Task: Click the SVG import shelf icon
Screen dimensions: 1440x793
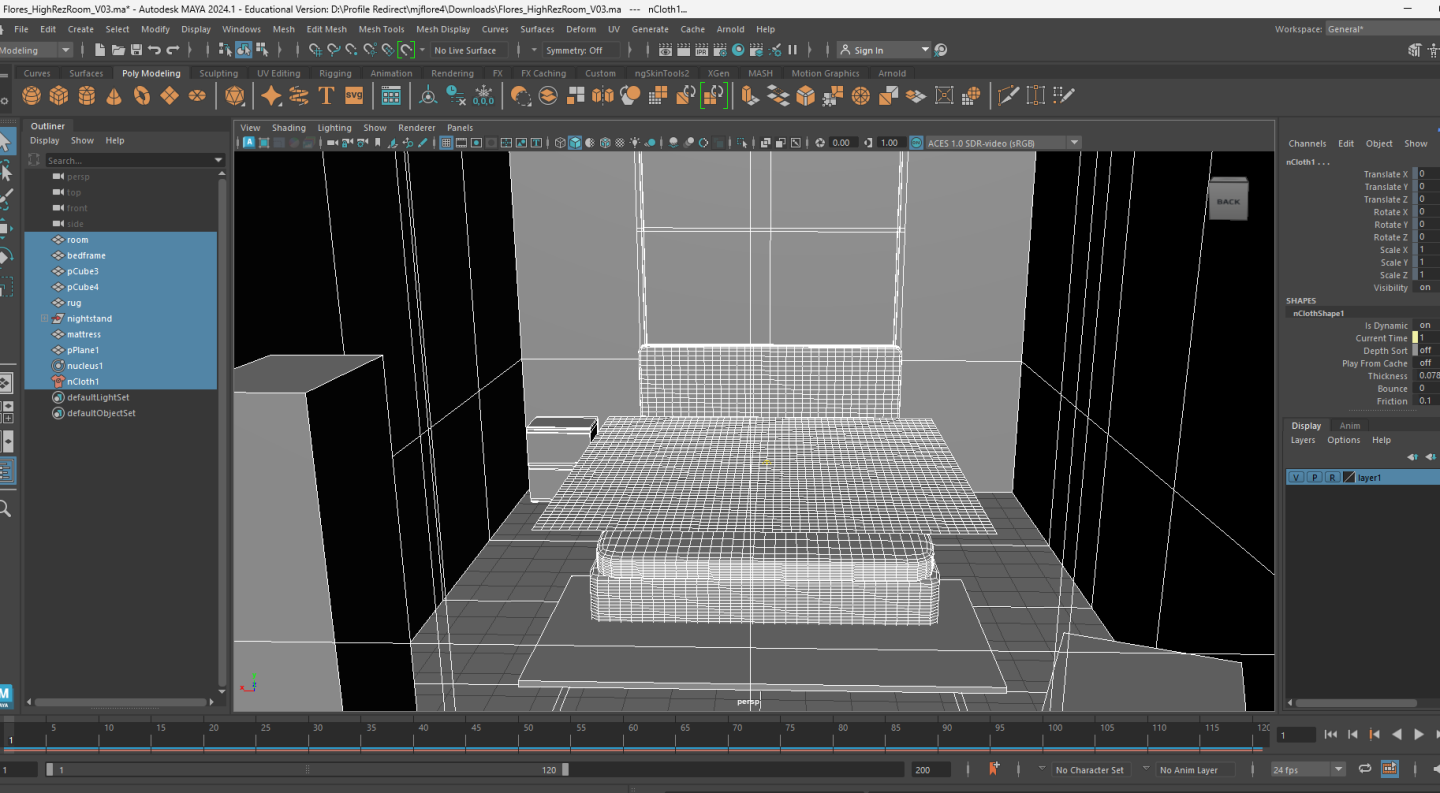Action: (354, 96)
